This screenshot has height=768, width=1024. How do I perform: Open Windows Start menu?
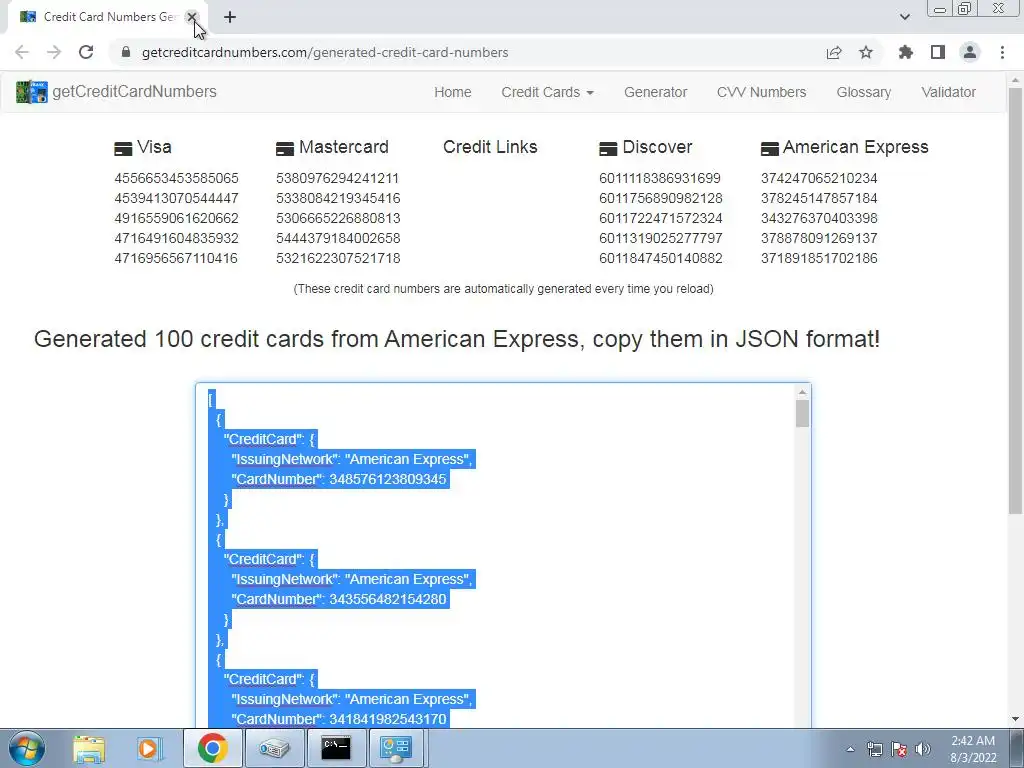(26, 748)
